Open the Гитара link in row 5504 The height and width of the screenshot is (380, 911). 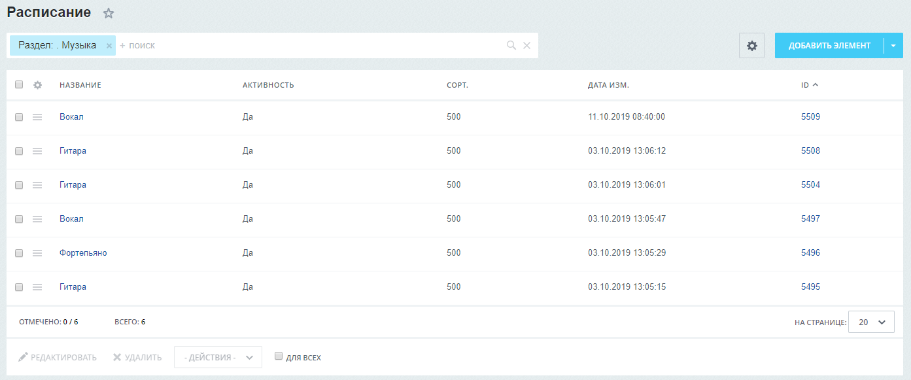pyautogui.click(x=73, y=185)
